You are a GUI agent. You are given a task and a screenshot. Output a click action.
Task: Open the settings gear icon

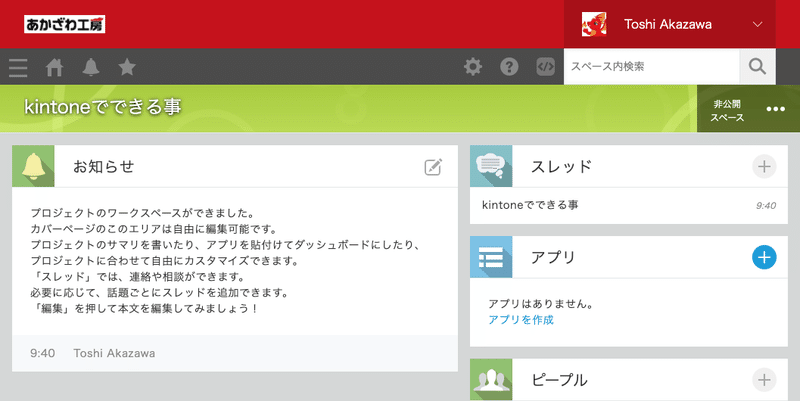[x=473, y=67]
